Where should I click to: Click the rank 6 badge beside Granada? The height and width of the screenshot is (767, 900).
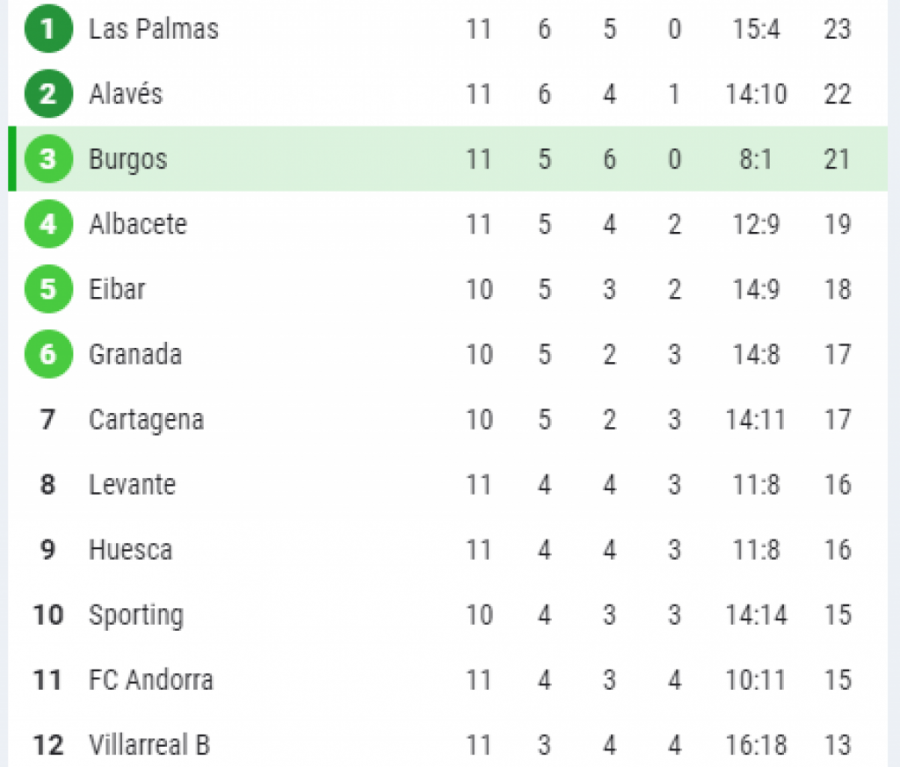[x=48, y=354]
